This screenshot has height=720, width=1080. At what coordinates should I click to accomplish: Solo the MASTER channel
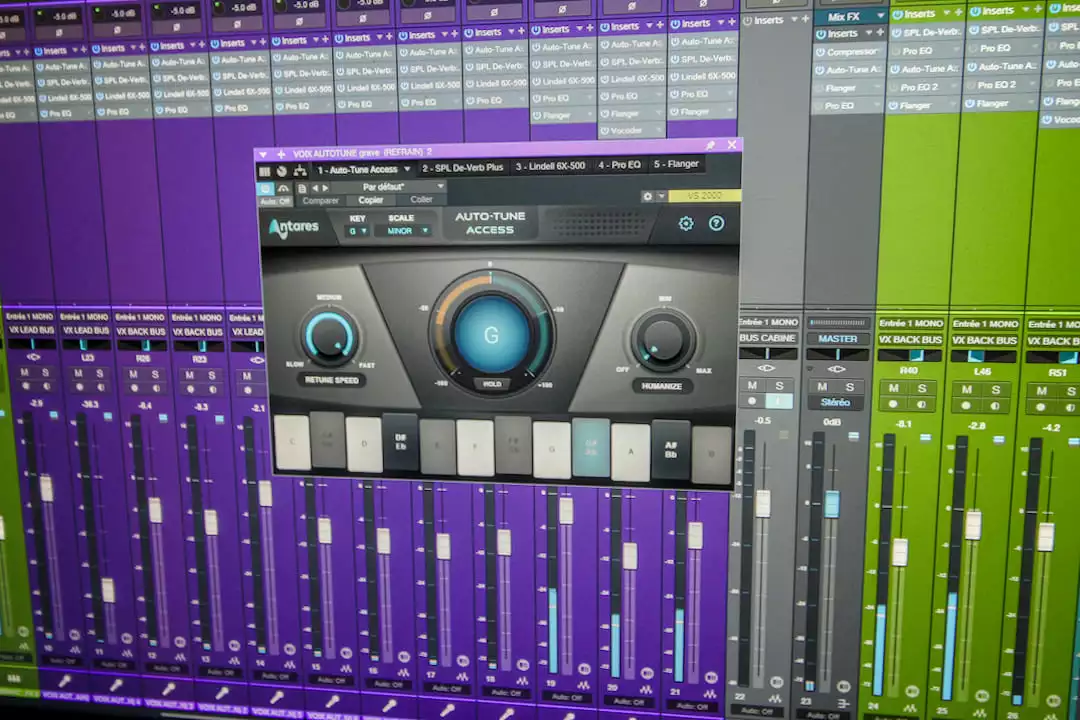coord(850,387)
